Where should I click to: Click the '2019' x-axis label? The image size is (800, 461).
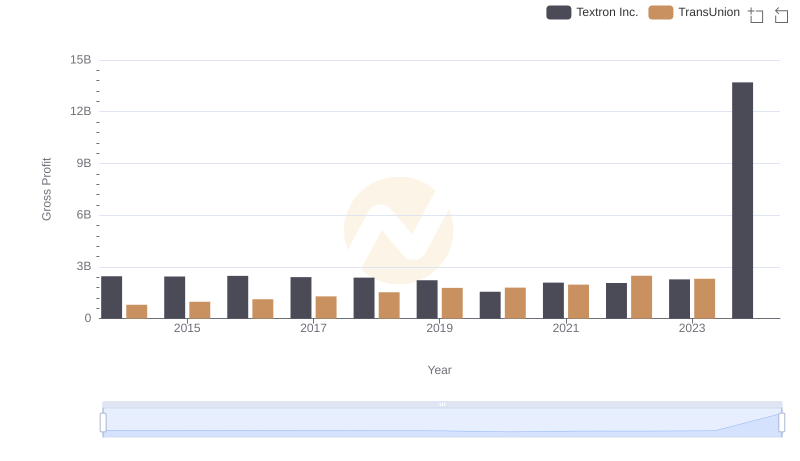(439, 328)
